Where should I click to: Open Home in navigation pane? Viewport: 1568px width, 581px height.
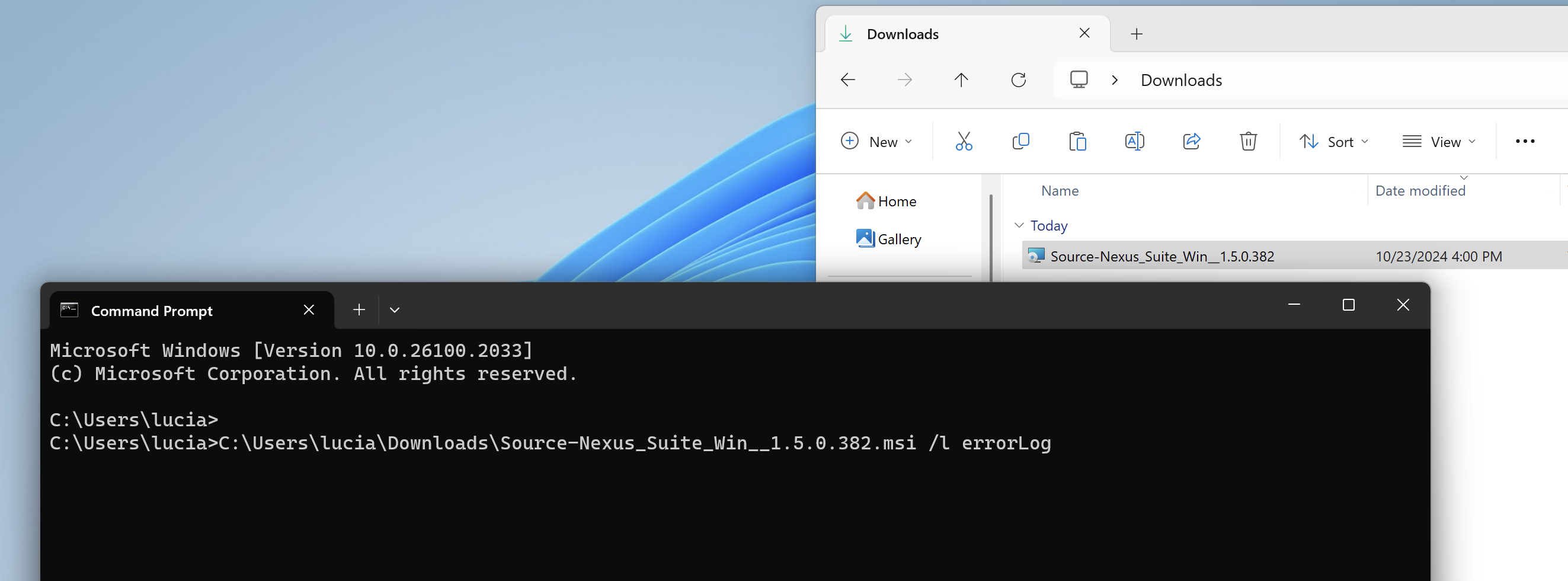896,202
